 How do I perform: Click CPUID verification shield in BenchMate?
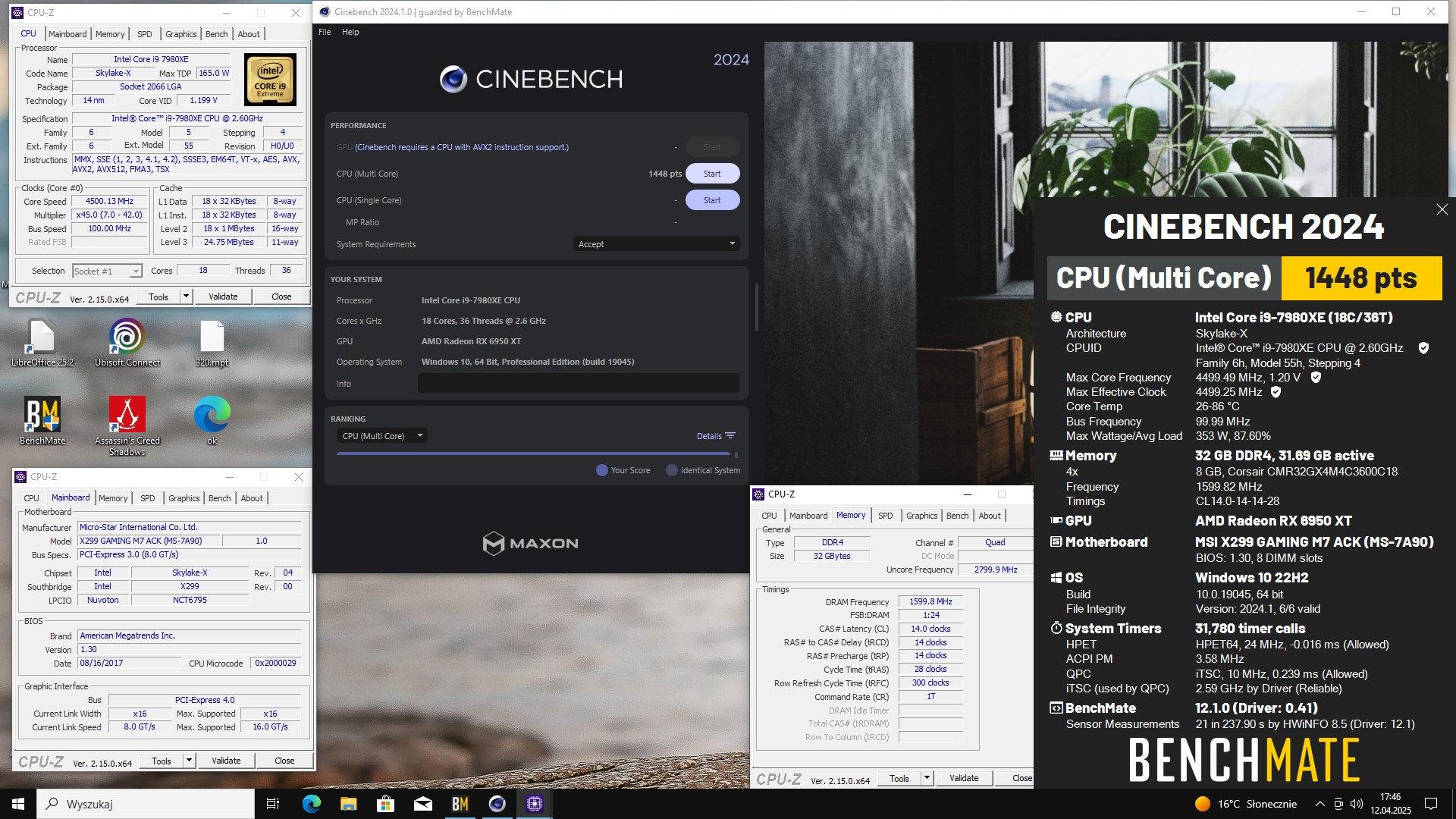click(x=1423, y=348)
